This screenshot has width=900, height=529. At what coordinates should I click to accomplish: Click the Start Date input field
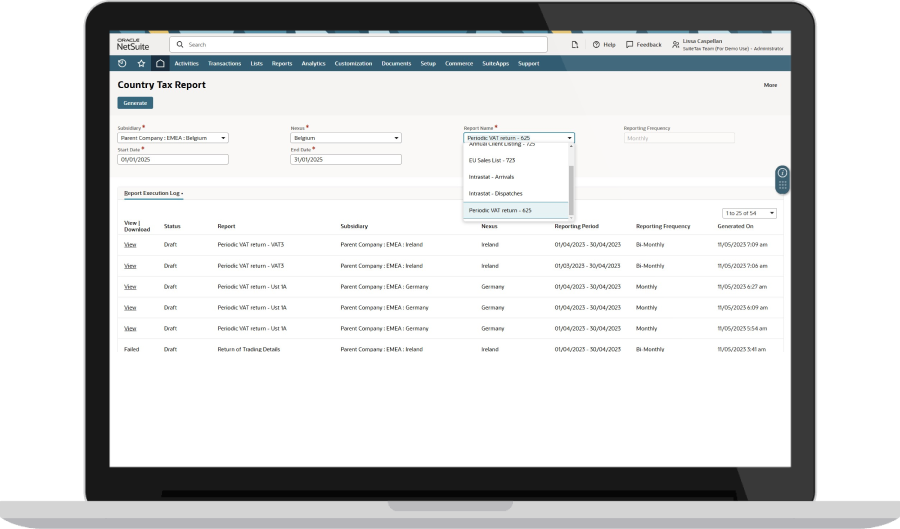(173, 159)
